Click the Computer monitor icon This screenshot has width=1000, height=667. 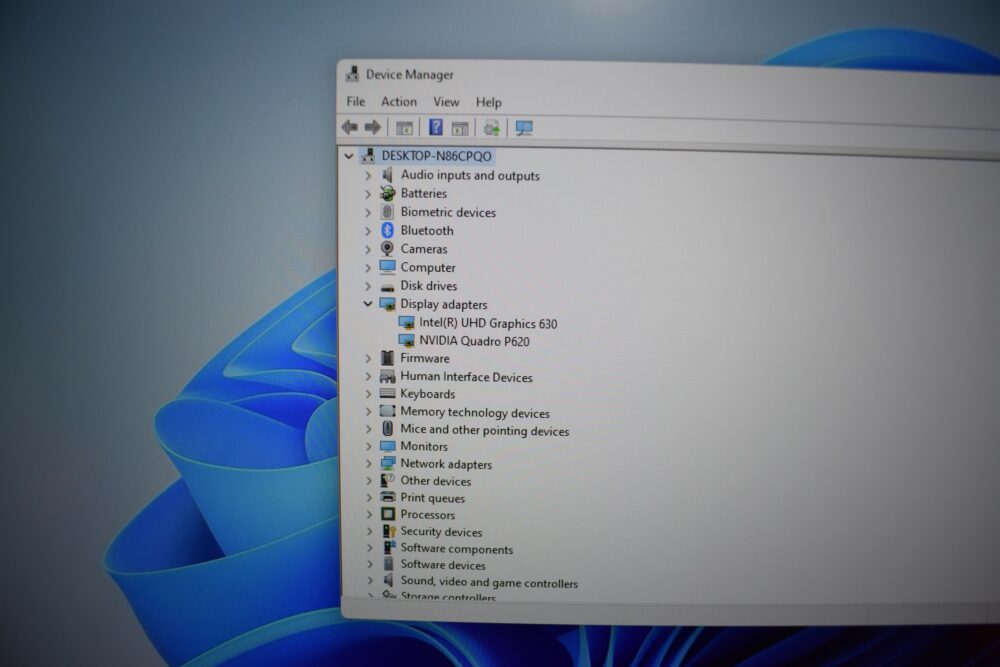point(387,267)
